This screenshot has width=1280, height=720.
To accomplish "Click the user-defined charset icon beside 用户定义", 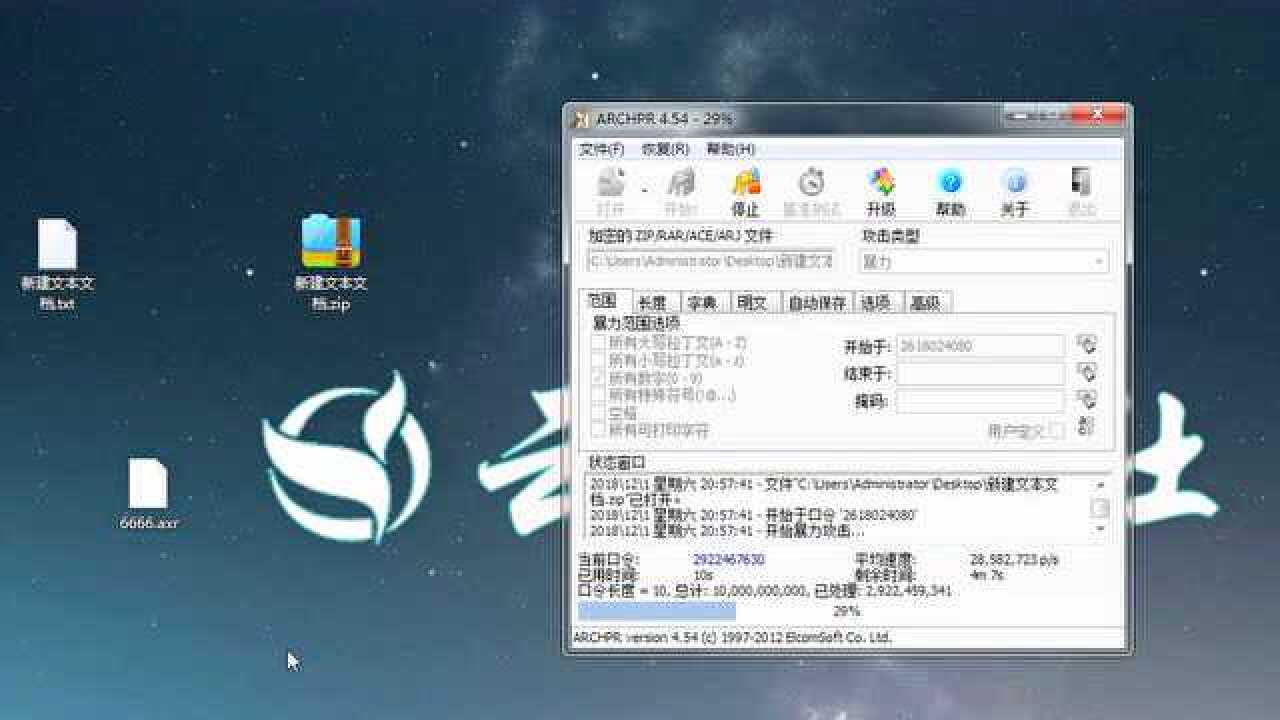I will [1086, 427].
